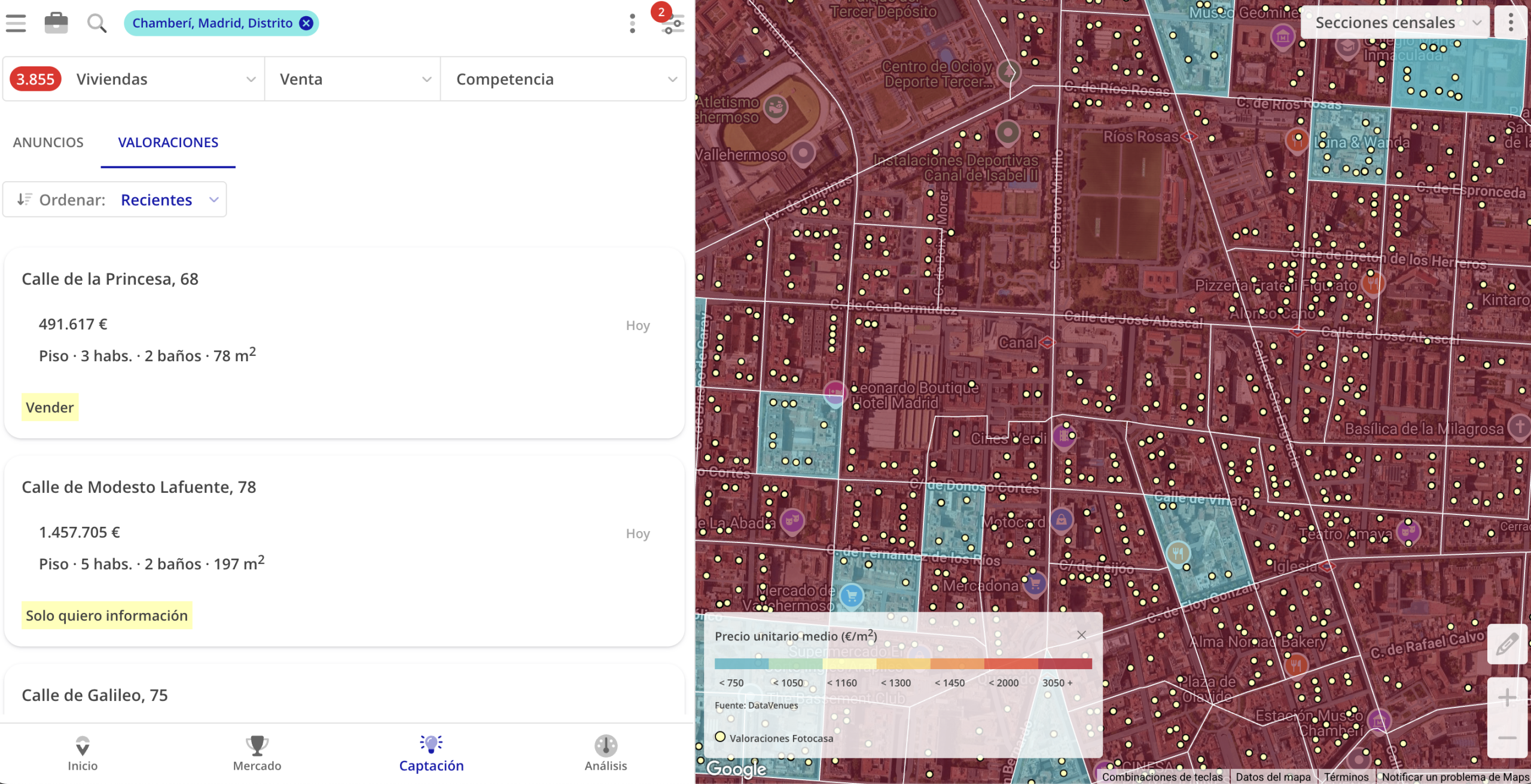This screenshot has height=784, width=1531.
Task: Click Notificar un problema de Maps
Action: 1455,777
